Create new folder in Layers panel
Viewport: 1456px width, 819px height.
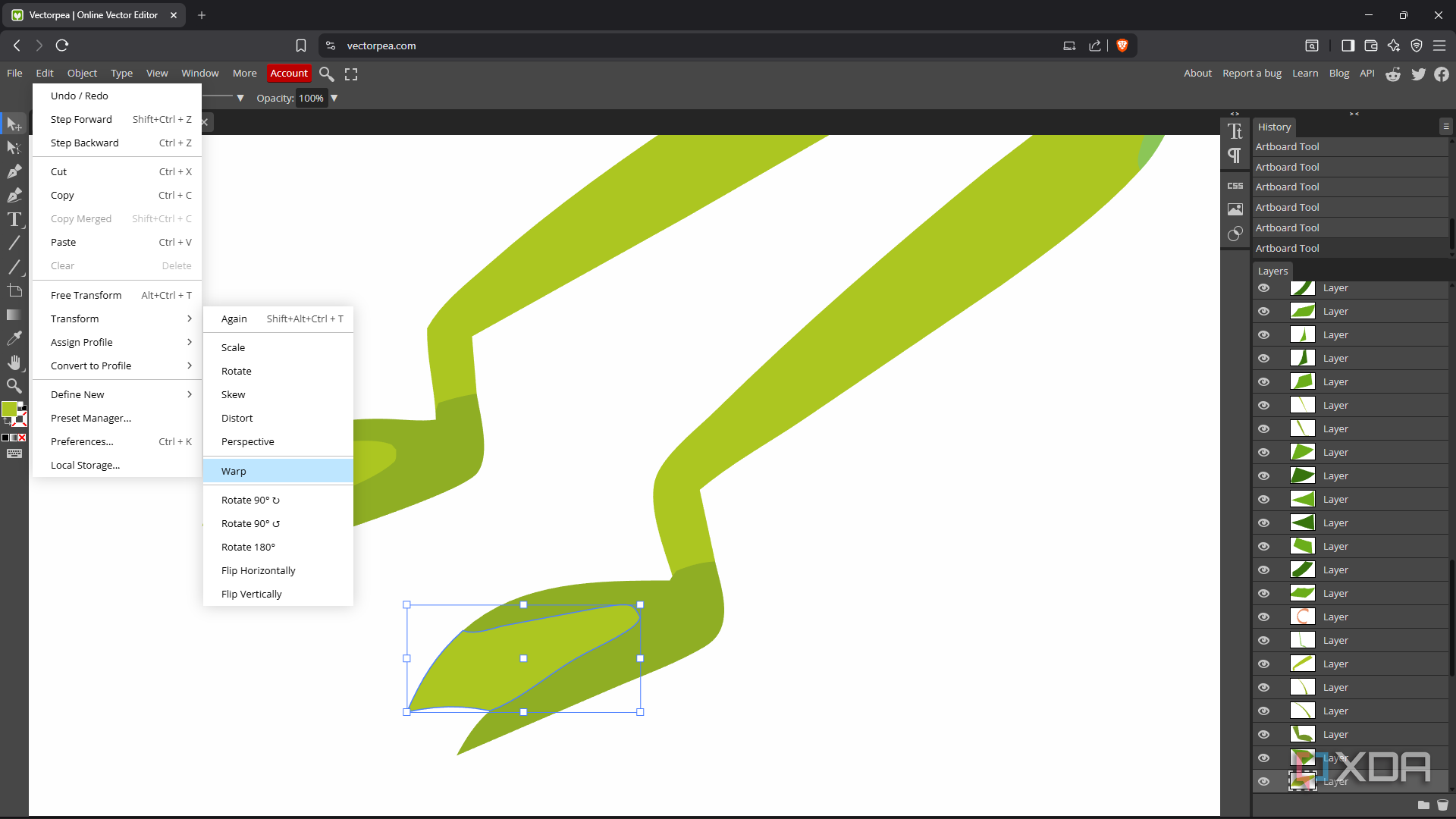click(1423, 805)
